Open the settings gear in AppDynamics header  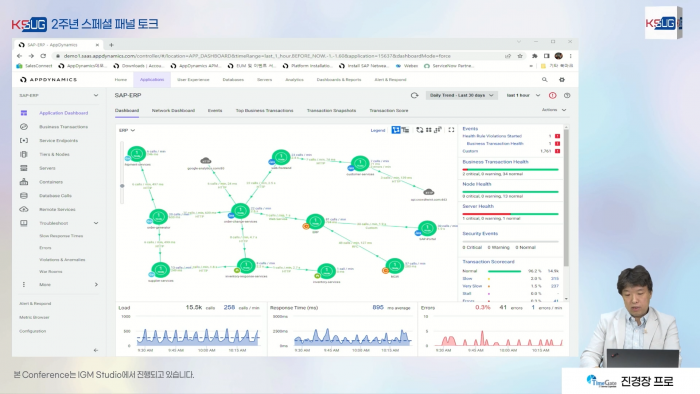562,80
